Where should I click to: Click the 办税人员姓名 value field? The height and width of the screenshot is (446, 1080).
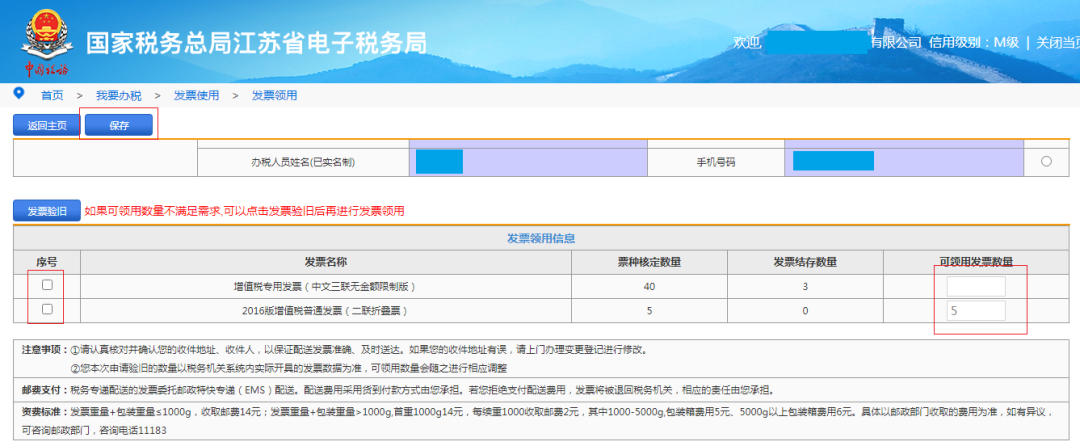coord(528,162)
